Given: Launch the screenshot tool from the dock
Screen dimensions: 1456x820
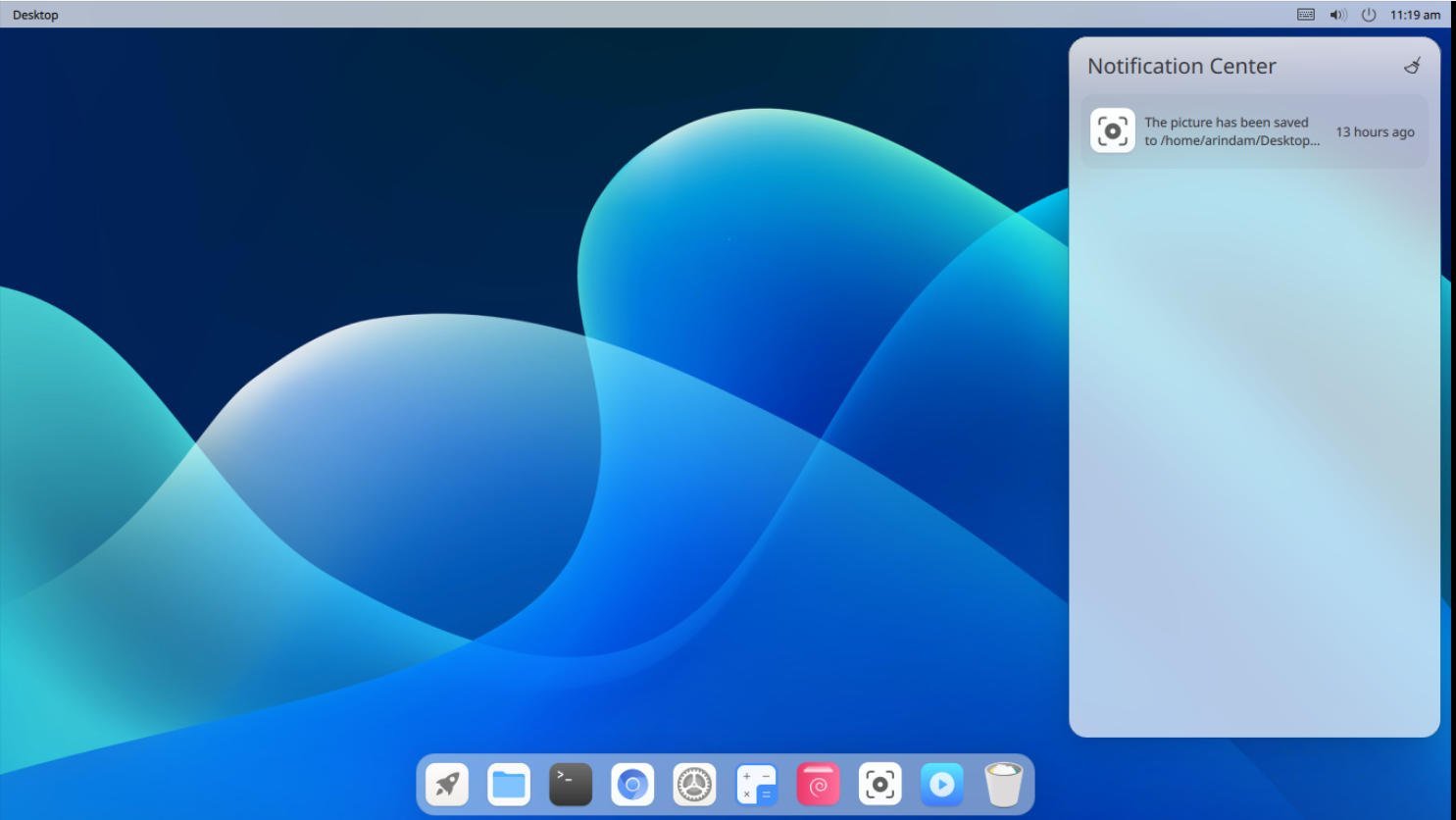Looking at the screenshot, I should pyautogui.click(x=880, y=784).
